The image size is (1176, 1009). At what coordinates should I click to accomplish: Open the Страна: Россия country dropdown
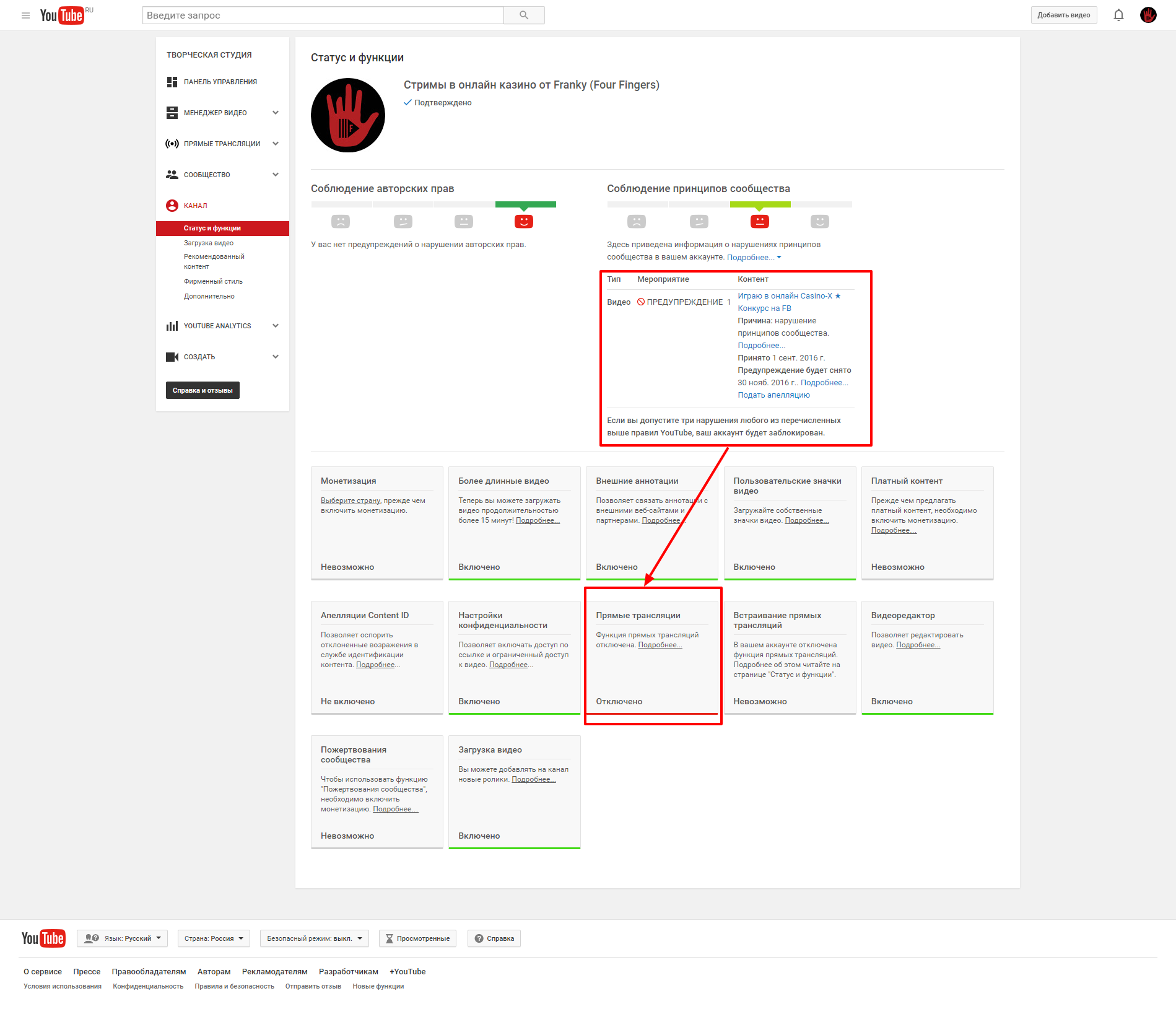214,938
